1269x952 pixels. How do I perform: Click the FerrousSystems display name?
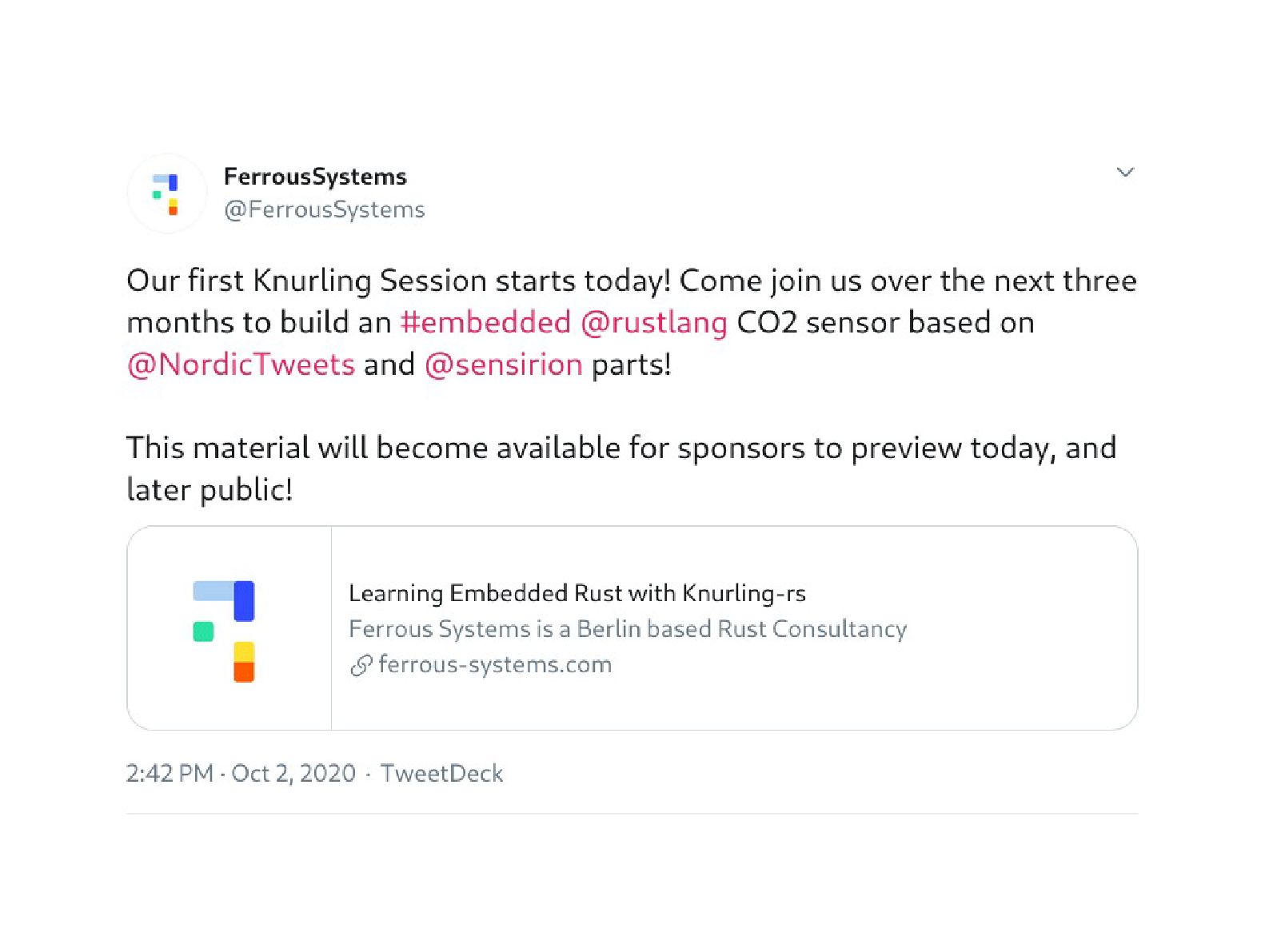coord(315,177)
